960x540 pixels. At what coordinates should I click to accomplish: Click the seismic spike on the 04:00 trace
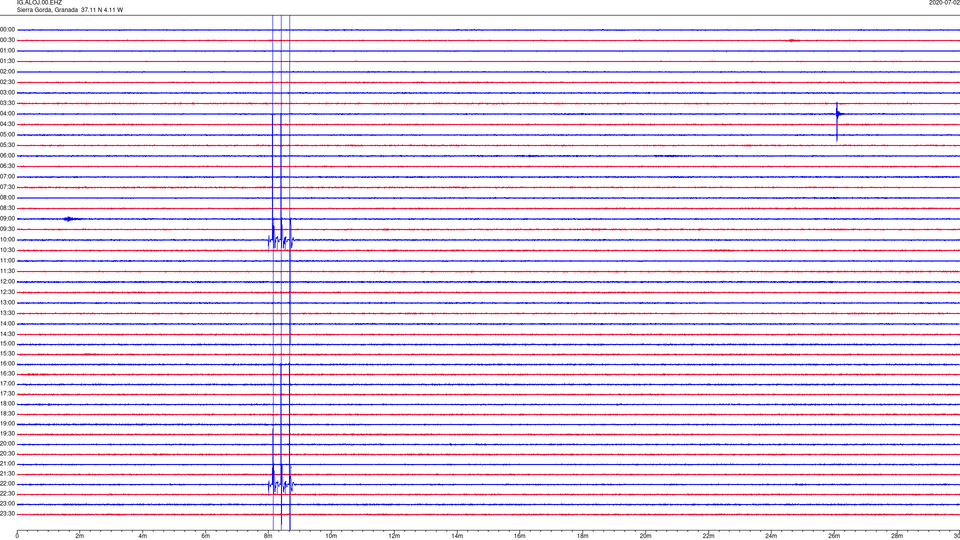pos(838,121)
